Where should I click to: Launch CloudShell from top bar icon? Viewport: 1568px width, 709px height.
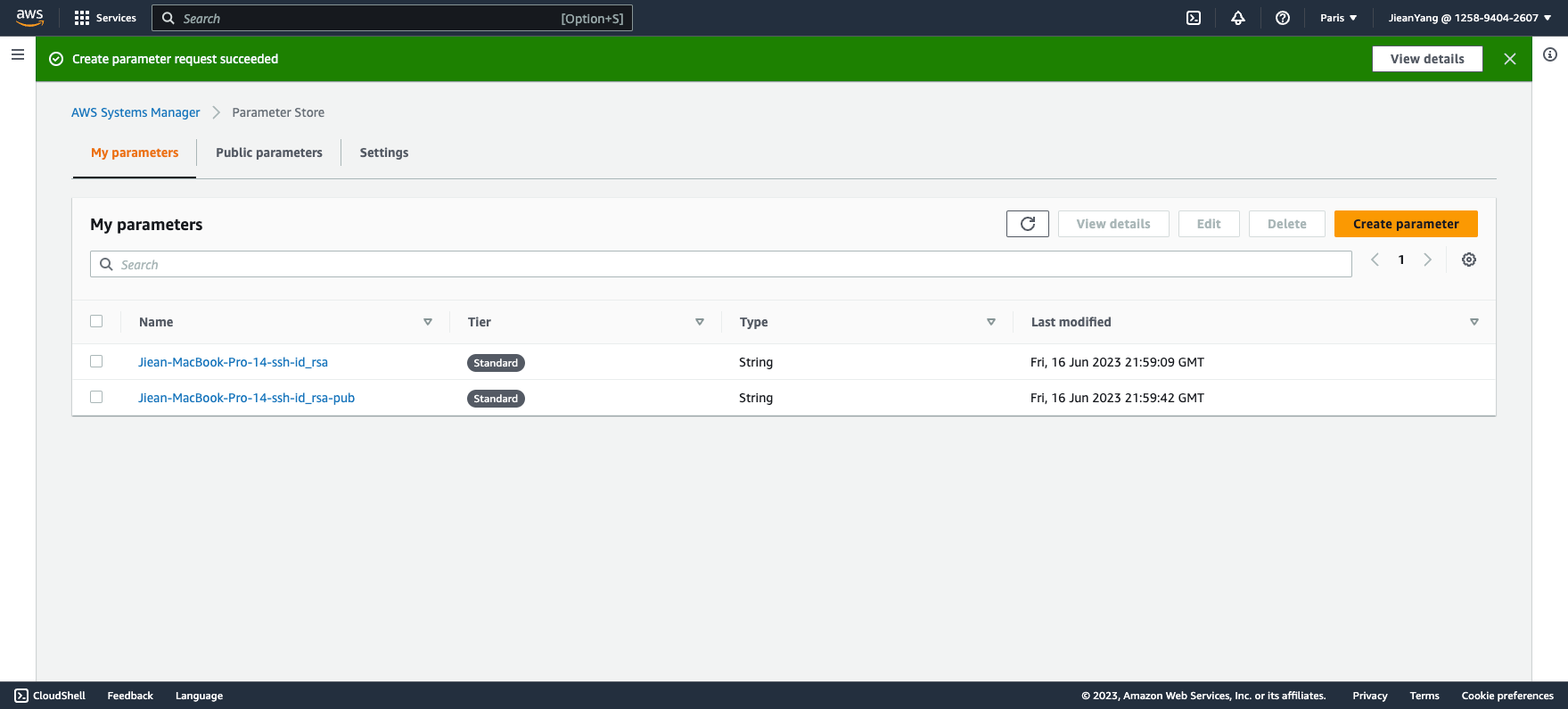pyautogui.click(x=1194, y=18)
